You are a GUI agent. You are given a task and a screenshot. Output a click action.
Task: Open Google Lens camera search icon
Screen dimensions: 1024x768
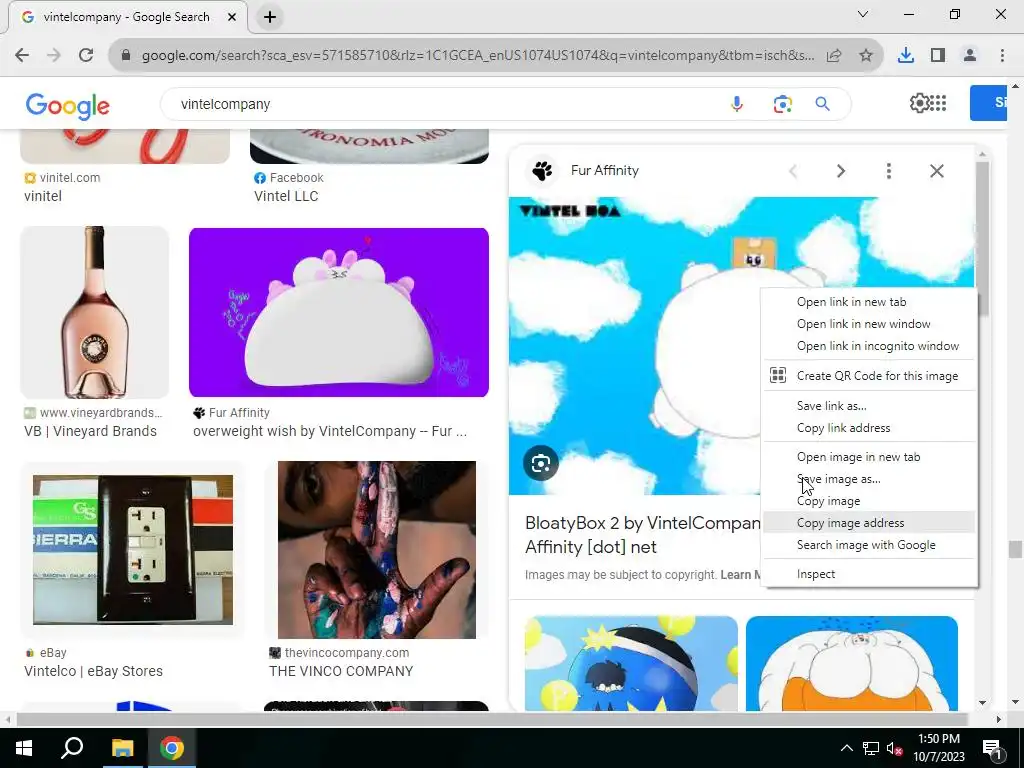coord(782,104)
